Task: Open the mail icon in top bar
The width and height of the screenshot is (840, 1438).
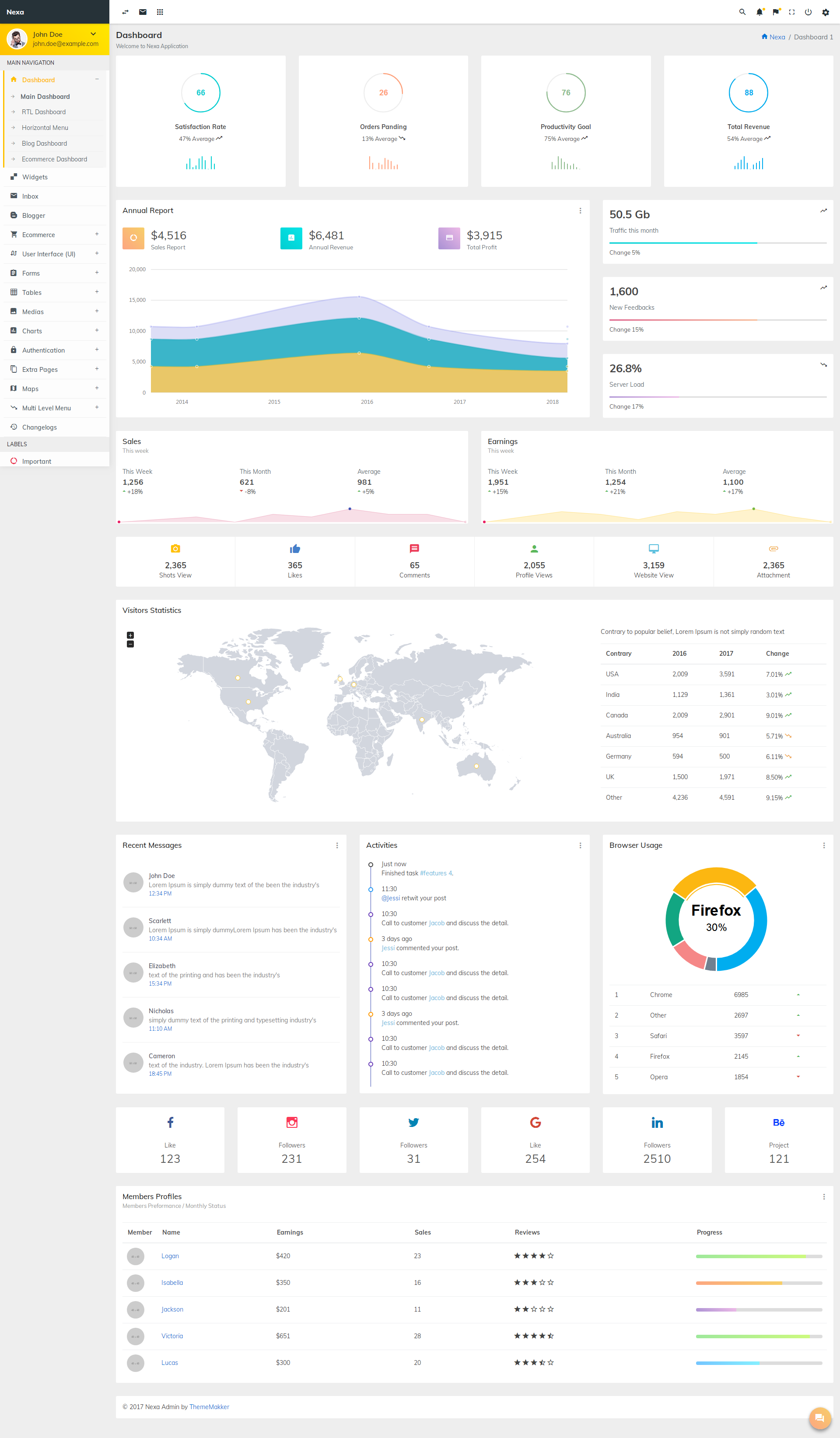Action: tap(143, 12)
